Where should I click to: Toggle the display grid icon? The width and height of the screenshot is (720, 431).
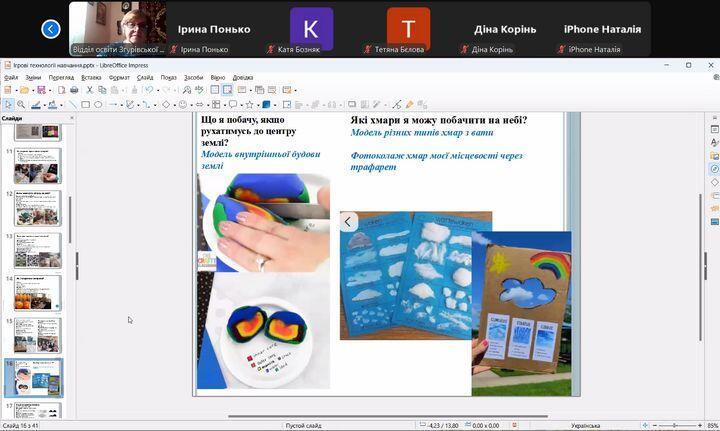click(x=215, y=90)
